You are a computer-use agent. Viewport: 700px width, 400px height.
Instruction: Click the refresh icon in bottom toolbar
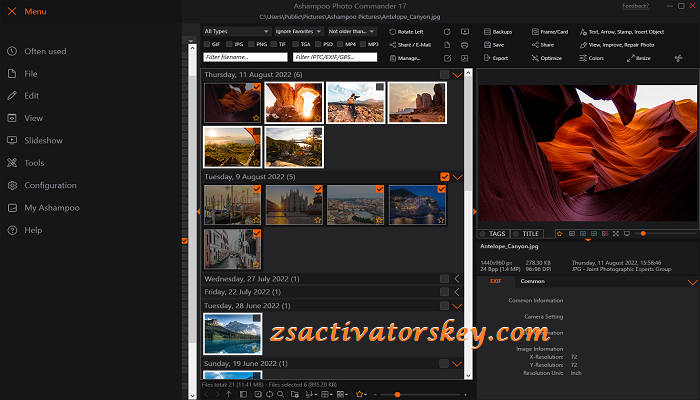tap(269, 394)
